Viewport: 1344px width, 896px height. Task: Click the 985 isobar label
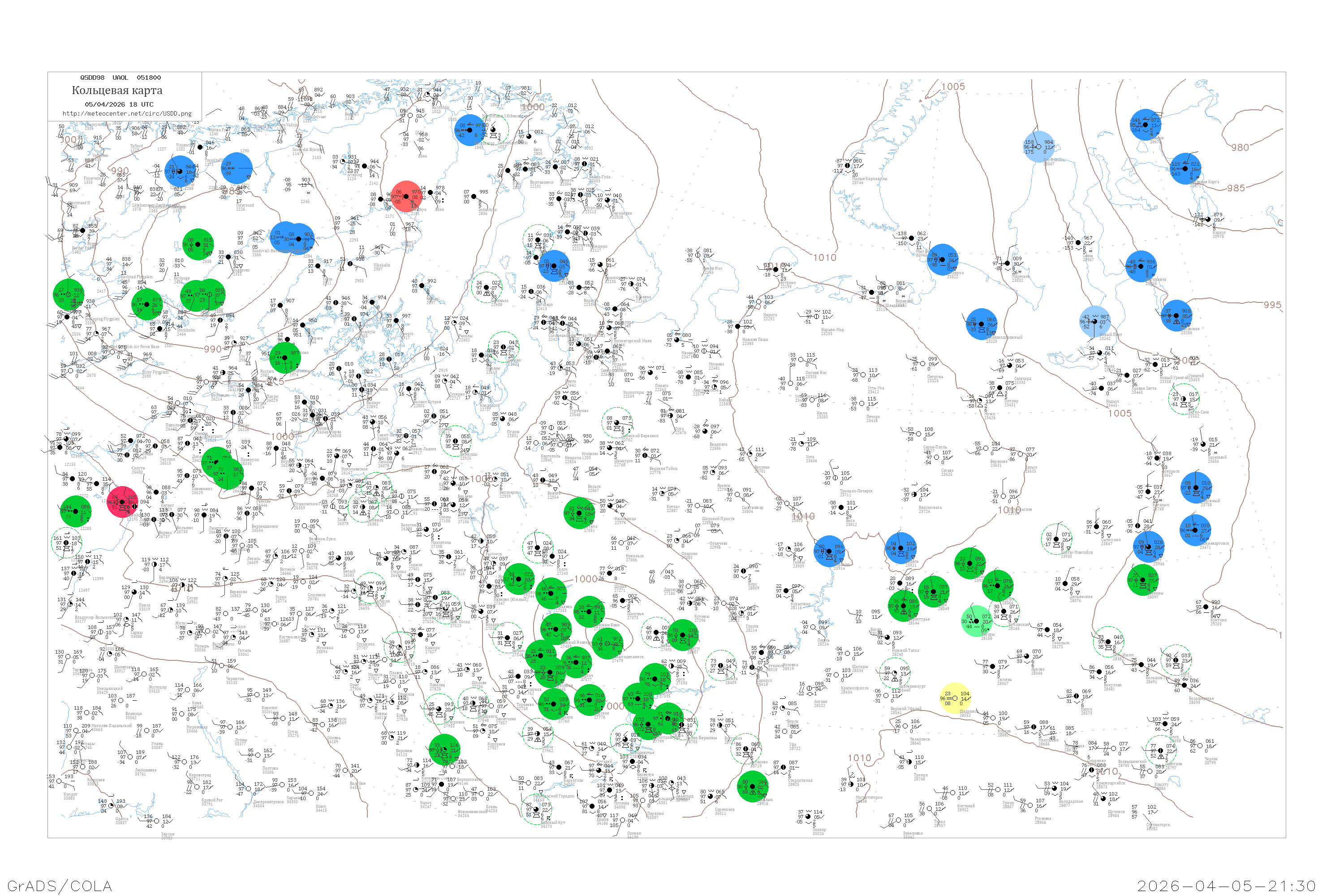(1236, 188)
